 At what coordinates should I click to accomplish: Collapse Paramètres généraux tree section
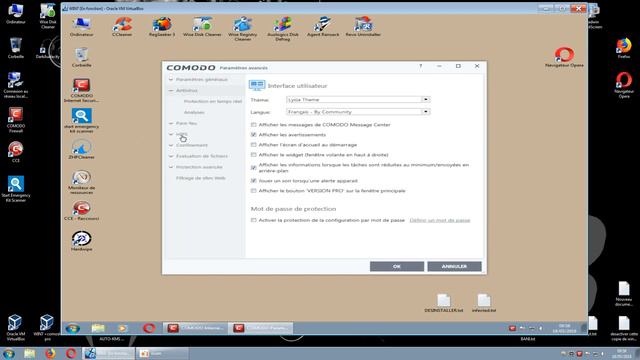click(171, 80)
